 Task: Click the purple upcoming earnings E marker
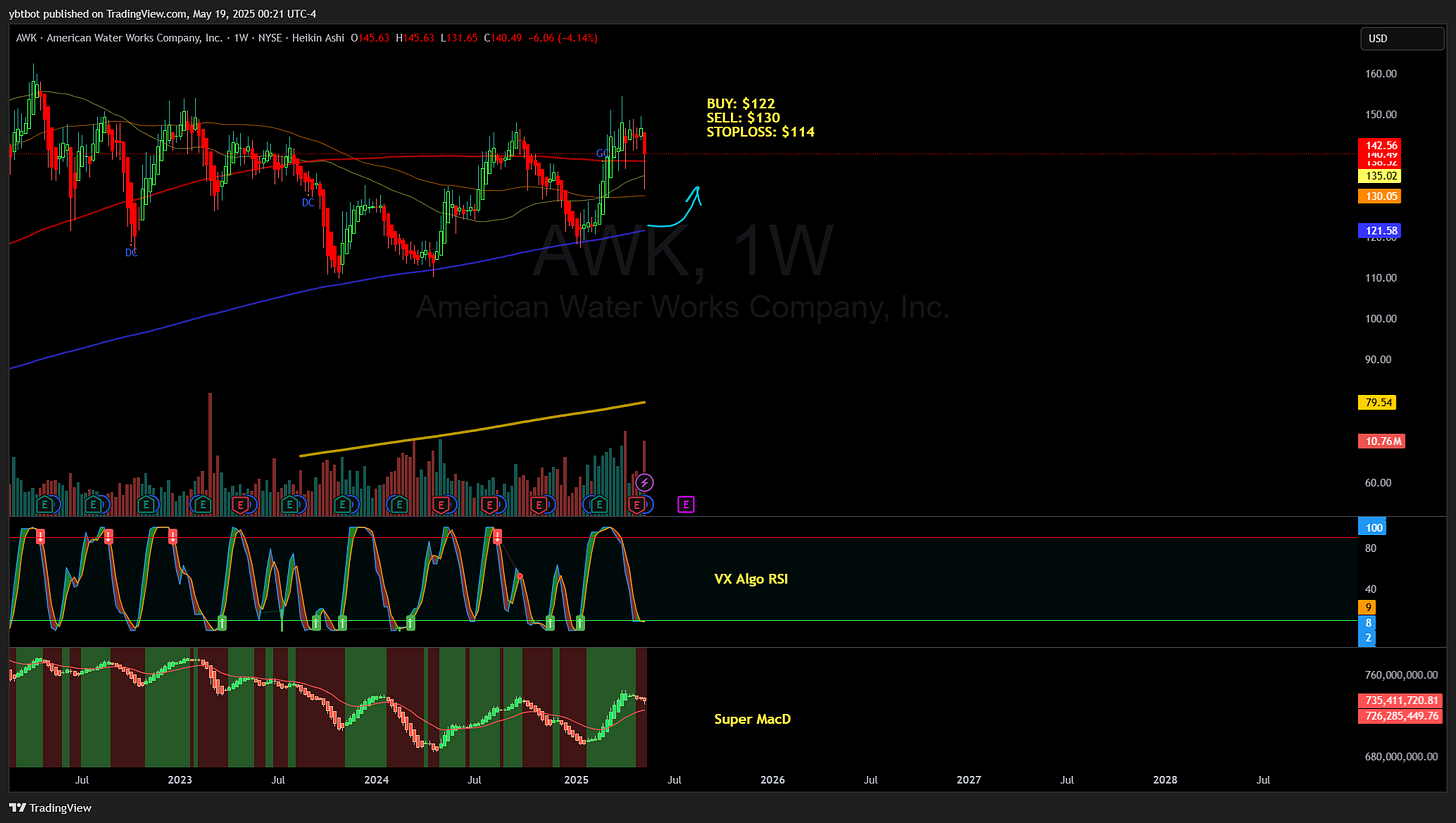point(686,504)
